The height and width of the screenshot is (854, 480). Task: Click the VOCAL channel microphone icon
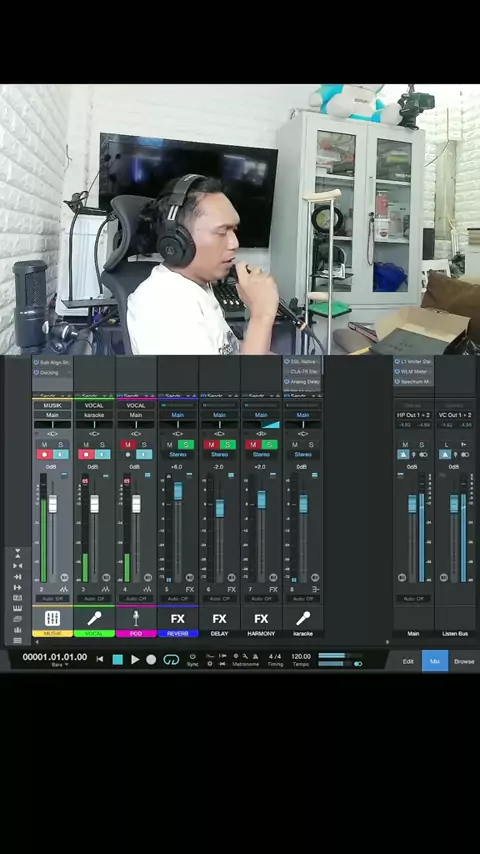94,618
